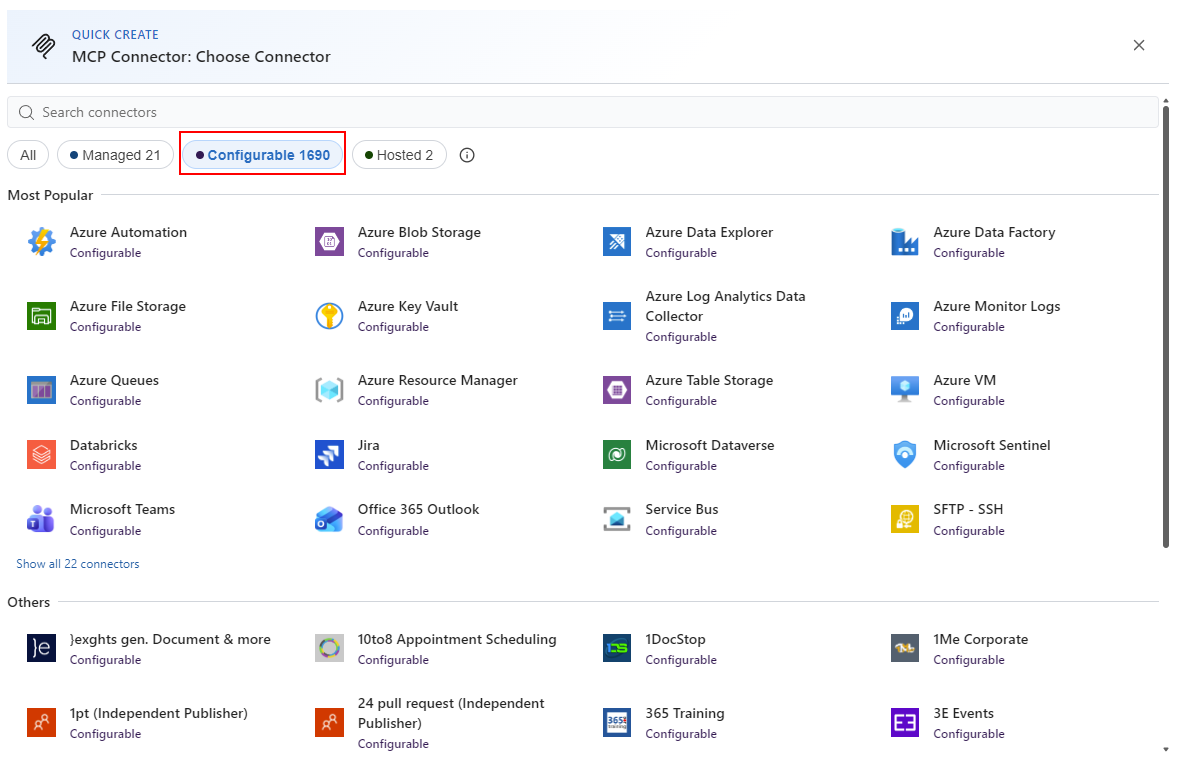Click into the Search connectors field

pyautogui.click(x=582, y=112)
